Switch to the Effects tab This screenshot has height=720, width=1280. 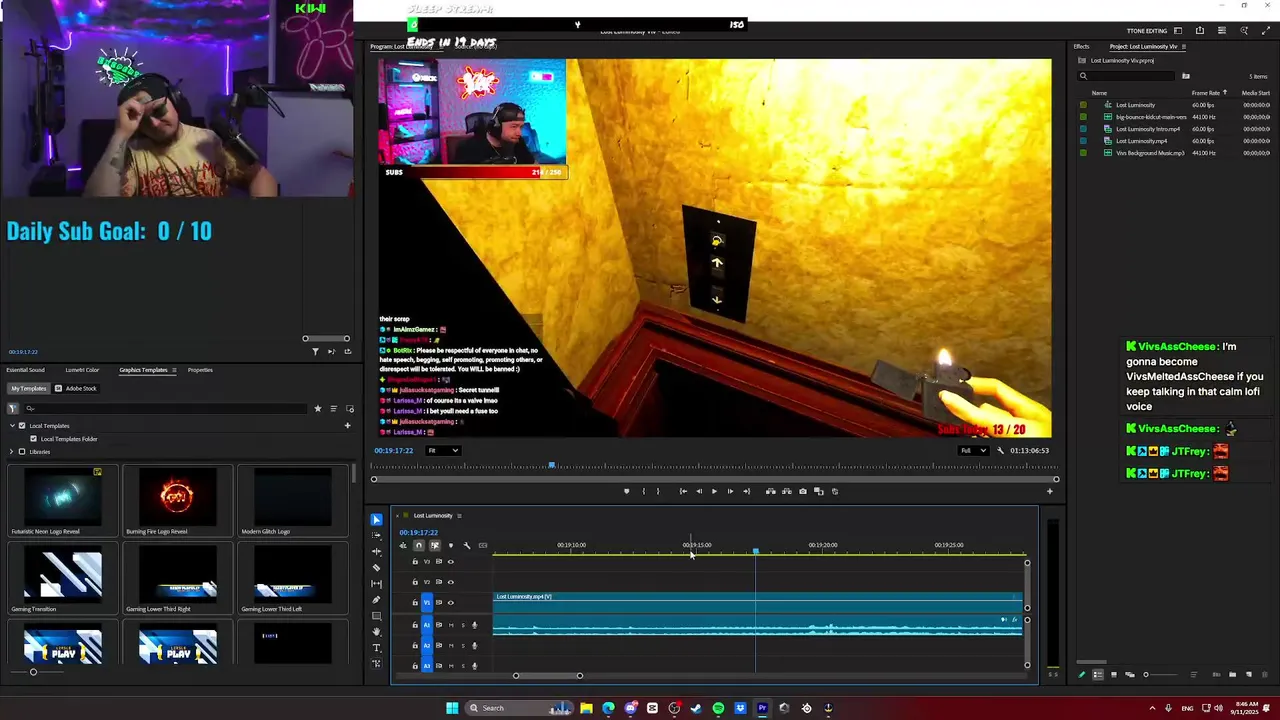pos(1081,46)
